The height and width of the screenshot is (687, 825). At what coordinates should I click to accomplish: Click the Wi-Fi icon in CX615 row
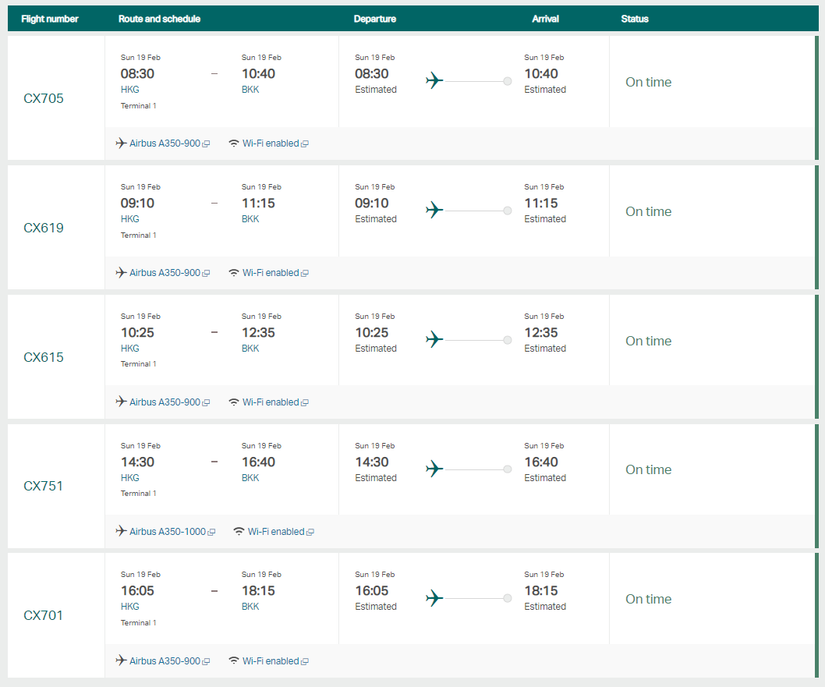pyautogui.click(x=234, y=402)
